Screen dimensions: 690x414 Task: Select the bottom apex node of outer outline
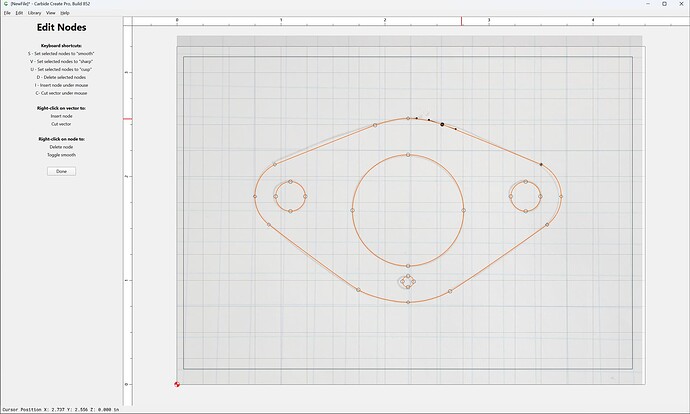[x=408, y=302]
